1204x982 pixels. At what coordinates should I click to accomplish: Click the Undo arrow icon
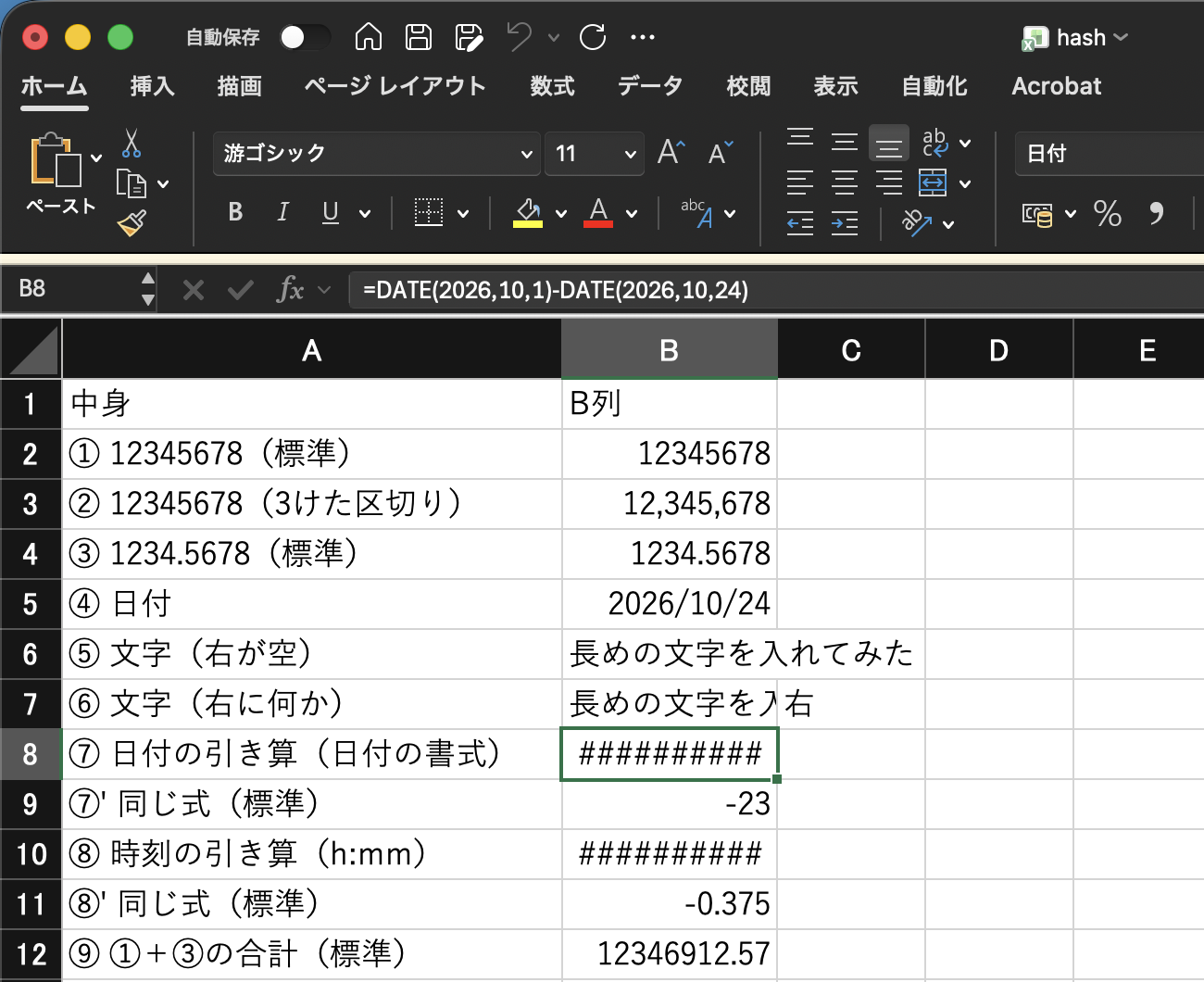tap(519, 37)
